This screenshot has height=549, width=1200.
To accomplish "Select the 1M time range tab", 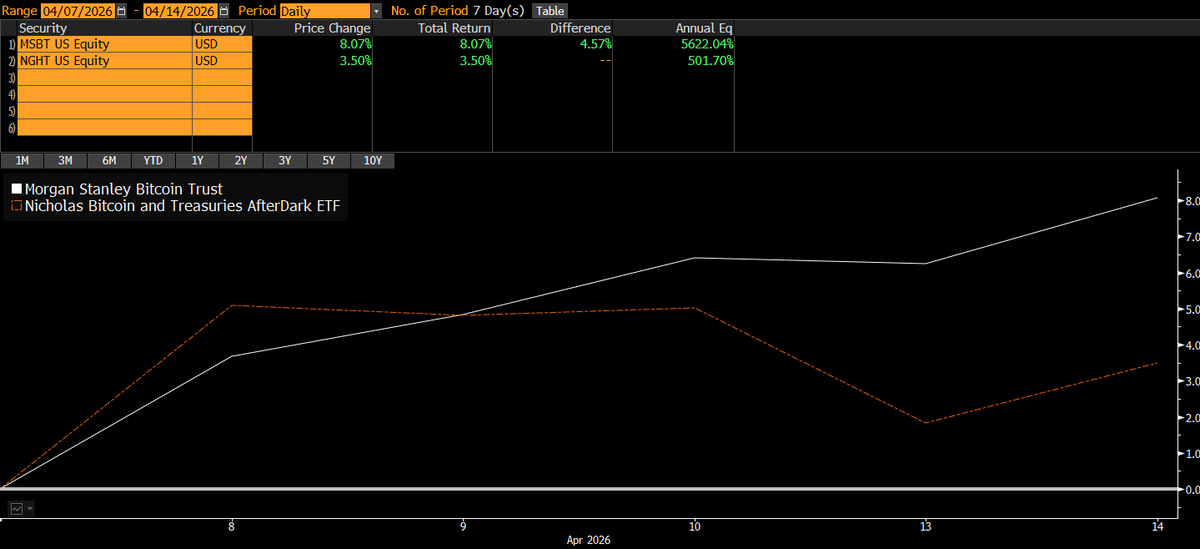I will pyautogui.click(x=22, y=160).
